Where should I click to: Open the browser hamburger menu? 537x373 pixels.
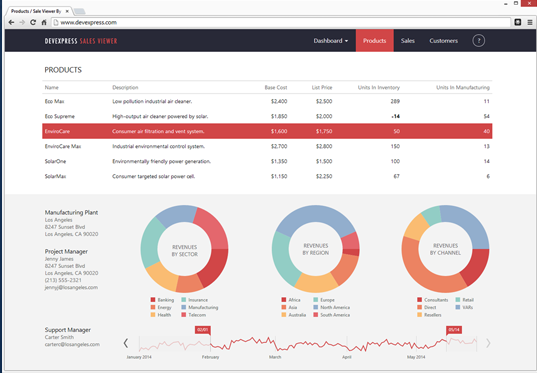pos(529,22)
